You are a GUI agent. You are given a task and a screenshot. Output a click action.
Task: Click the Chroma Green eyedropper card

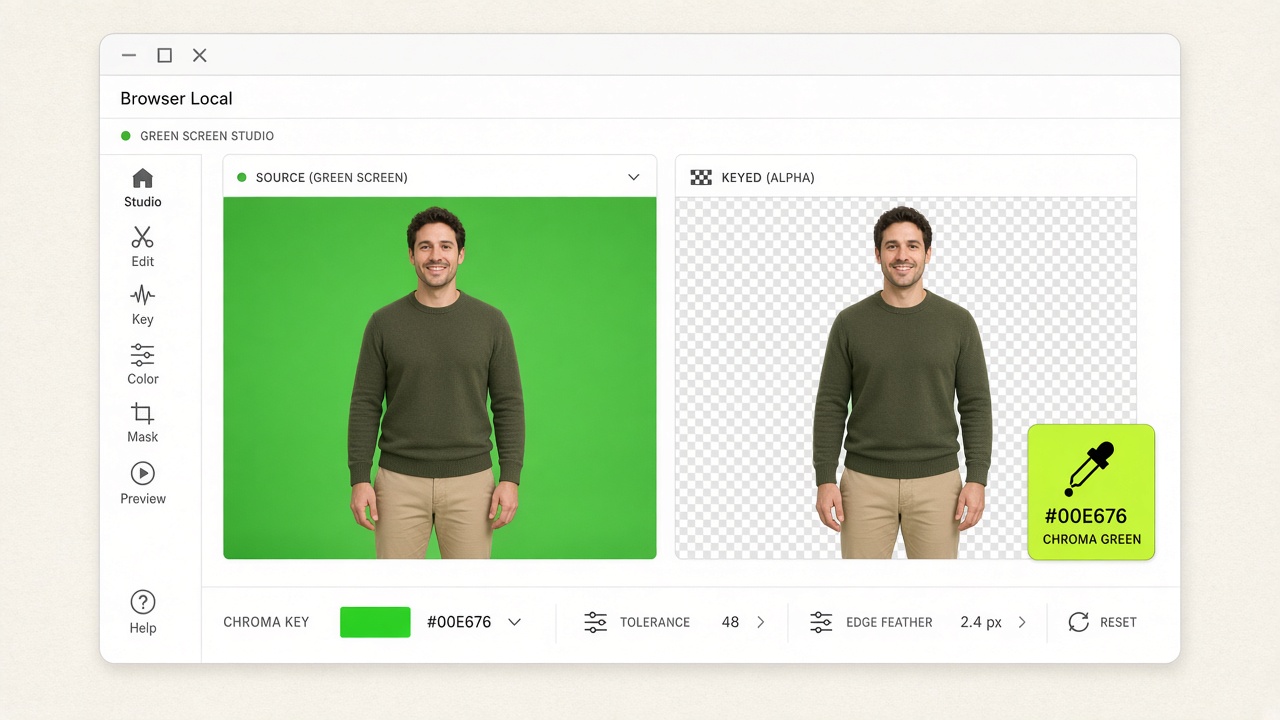point(1091,492)
